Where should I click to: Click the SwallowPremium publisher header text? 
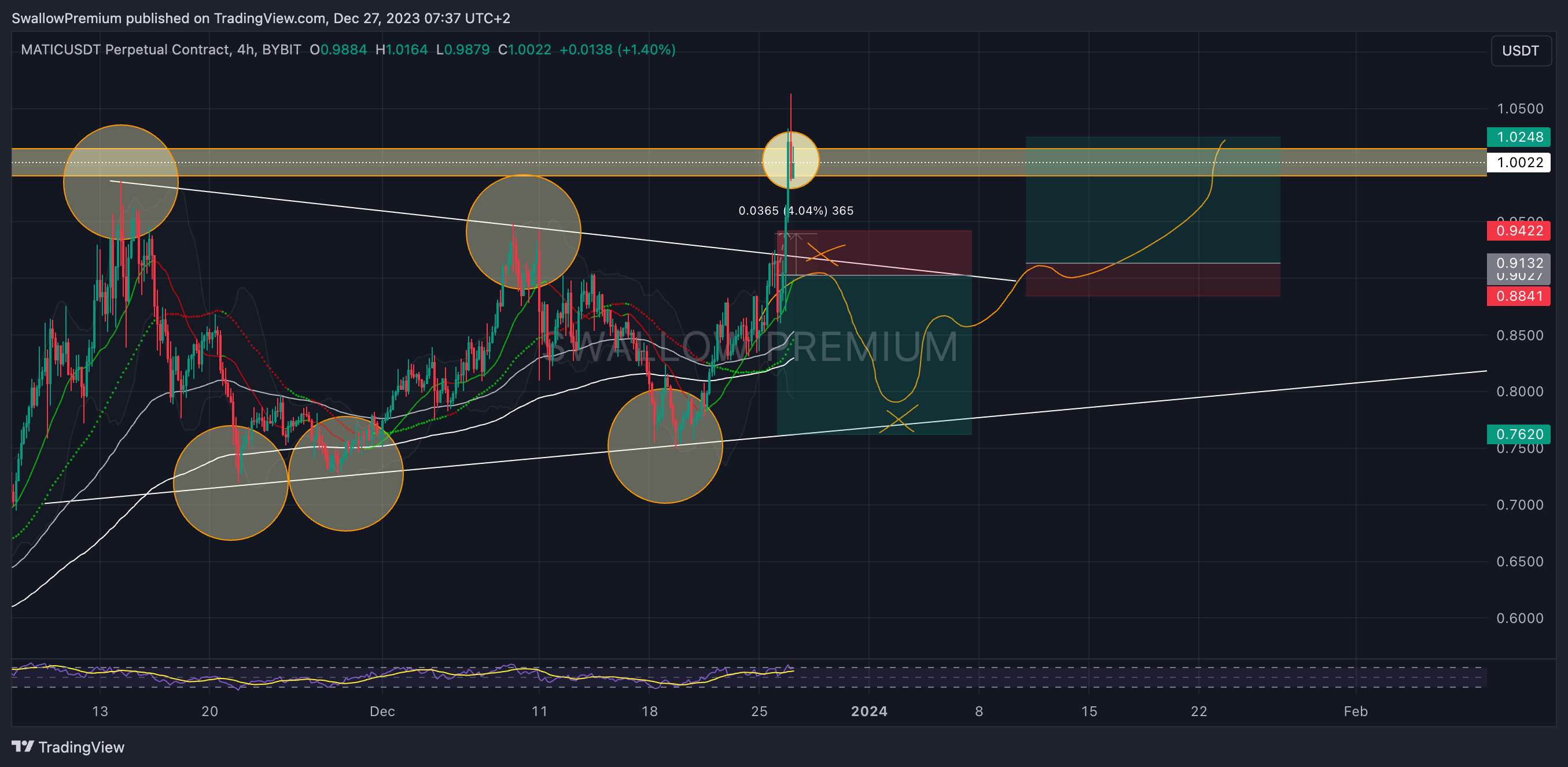tap(260, 19)
